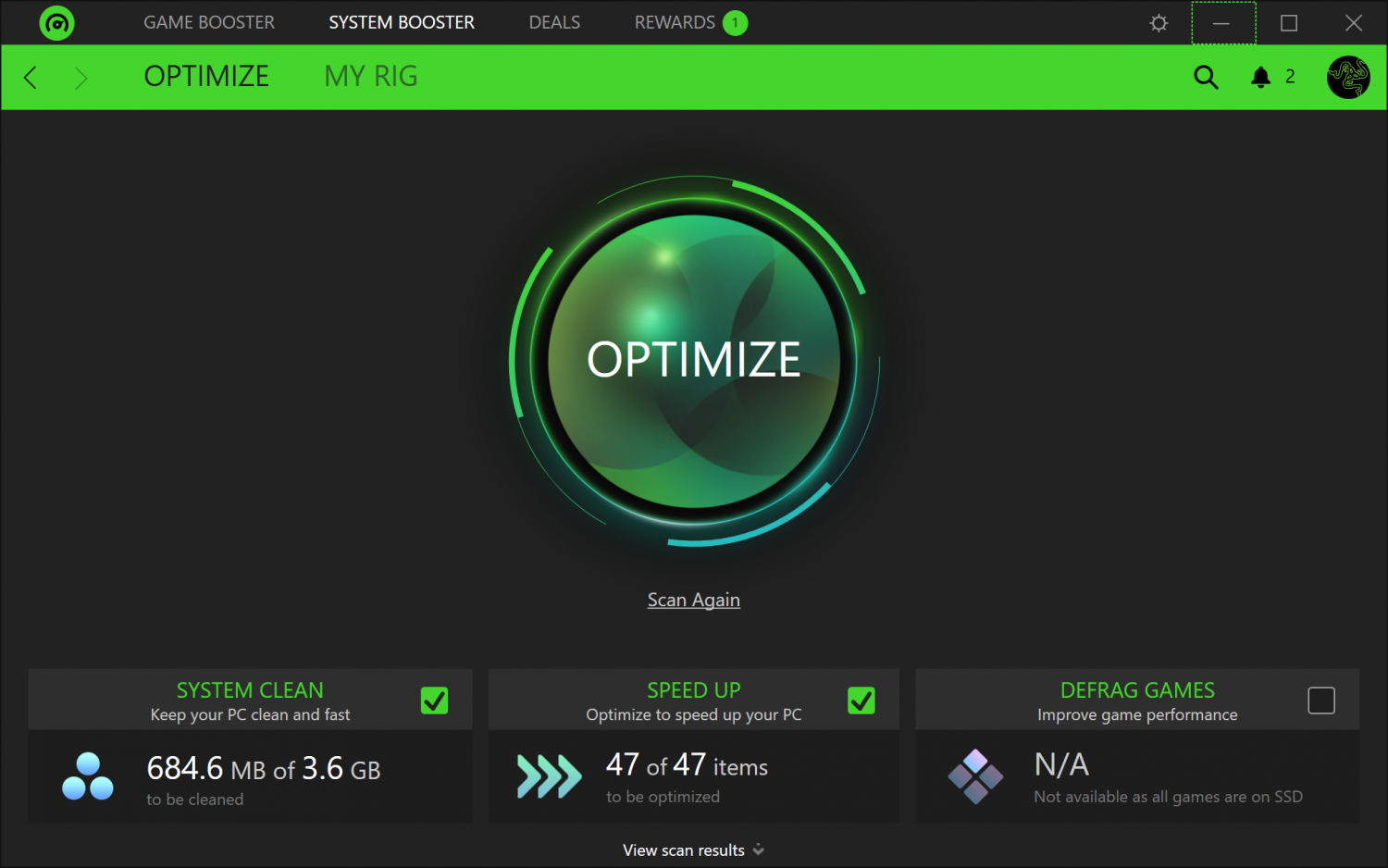Switch to Game Booster tab
The image size is (1388, 868).
tap(209, 22)
